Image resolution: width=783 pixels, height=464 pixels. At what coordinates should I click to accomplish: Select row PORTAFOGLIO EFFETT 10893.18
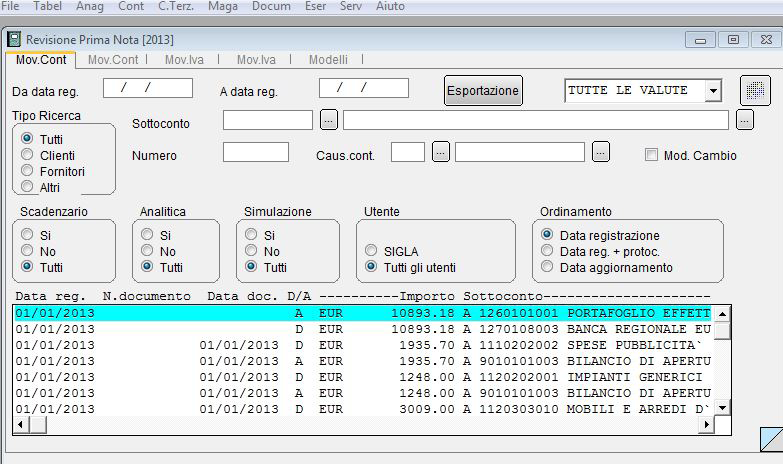(x=364, y=313)
